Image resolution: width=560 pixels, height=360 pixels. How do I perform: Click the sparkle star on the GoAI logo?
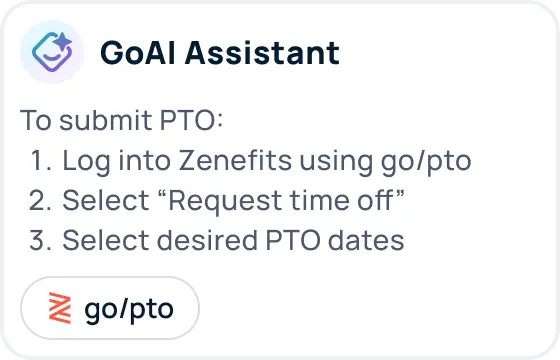(62, 41)
